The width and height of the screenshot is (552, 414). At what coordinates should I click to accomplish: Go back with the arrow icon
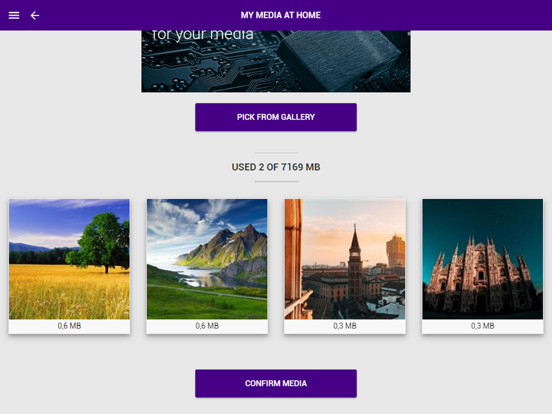(34, 15)
